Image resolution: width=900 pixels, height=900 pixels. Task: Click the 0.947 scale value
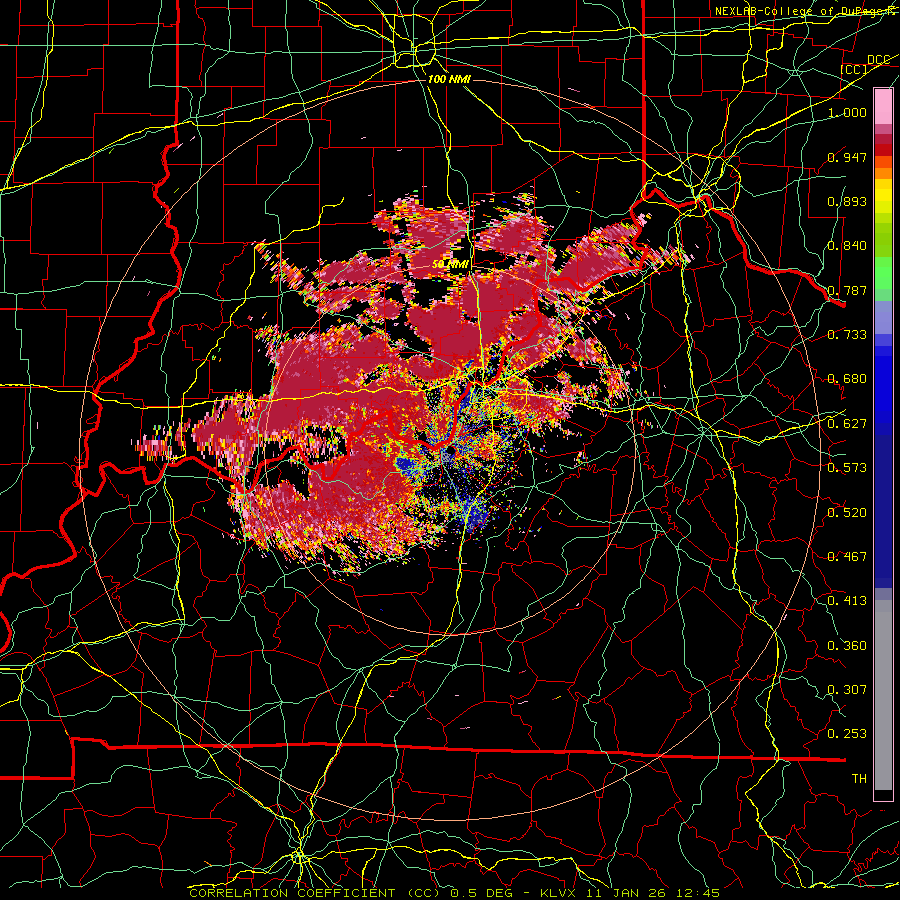847,157
